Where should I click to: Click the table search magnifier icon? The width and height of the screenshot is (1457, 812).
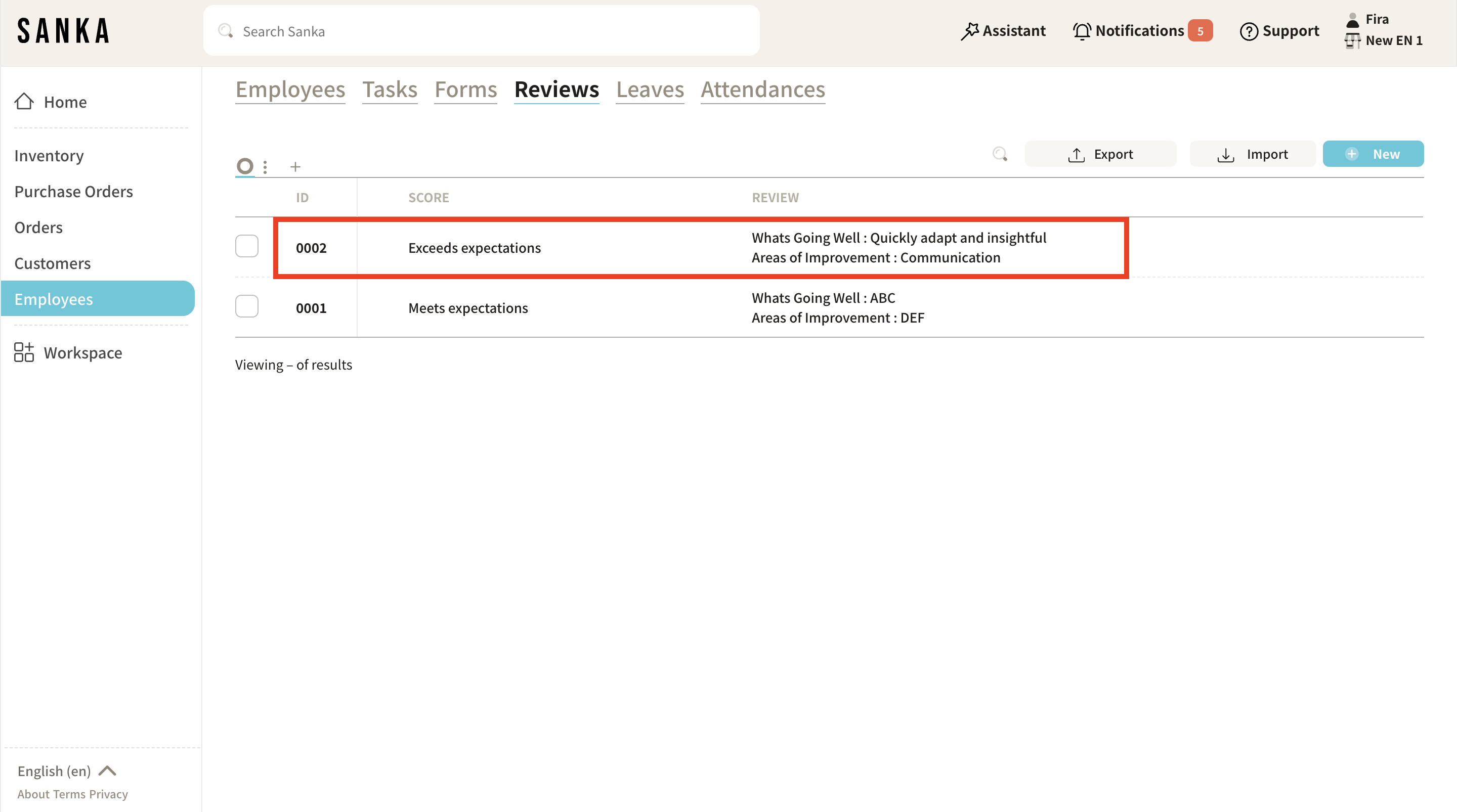tap(1000, 154)
